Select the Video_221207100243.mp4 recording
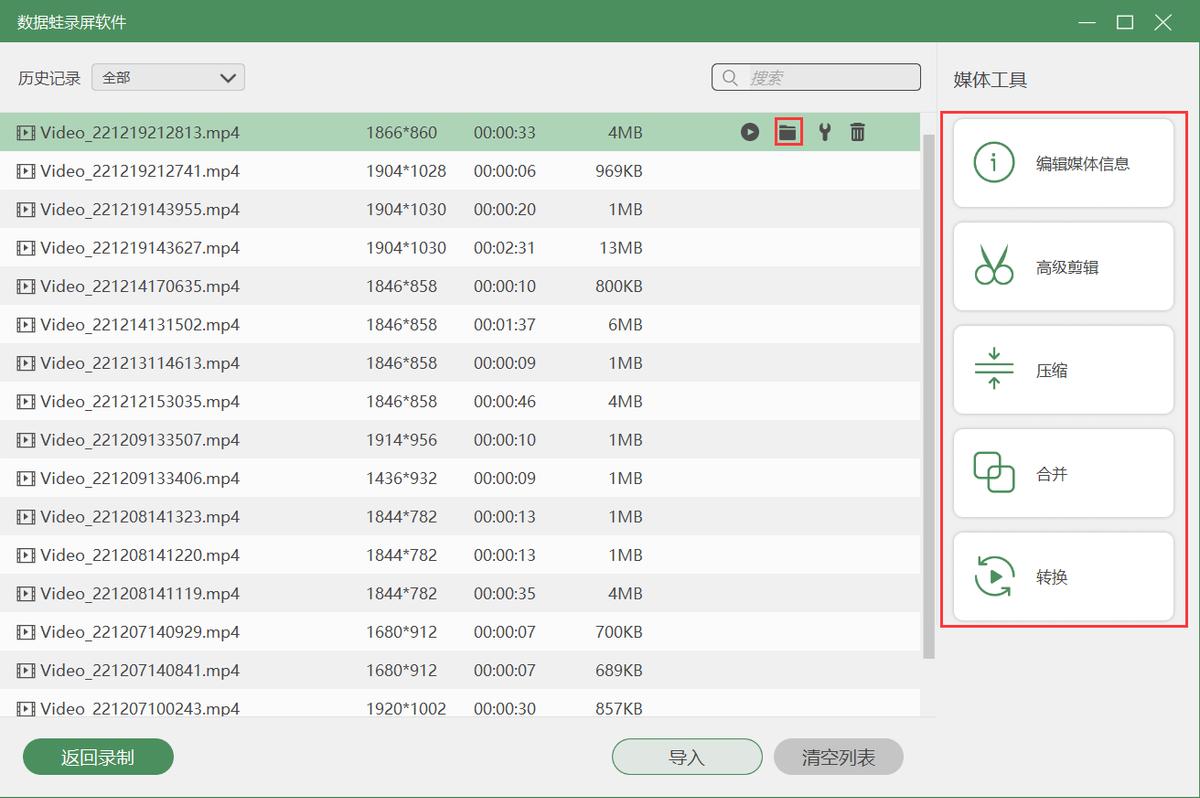1200x798 pixels. (x=300, y=708)
